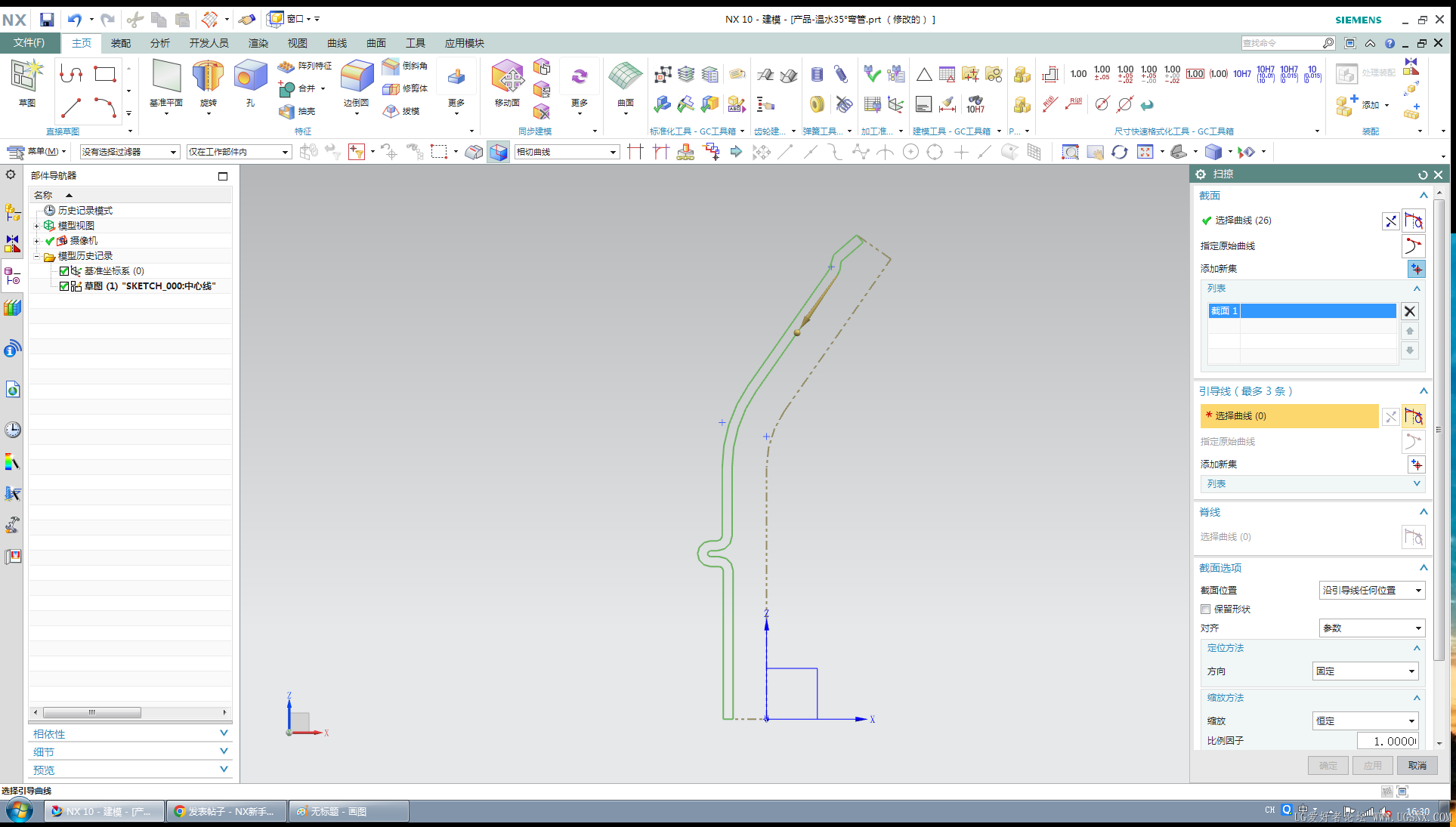This screenshot has width=1456, height=827.
Task: Toggle the 草图 (1) SKETCH_000 checkbox
Action: [x=64, y=286]
